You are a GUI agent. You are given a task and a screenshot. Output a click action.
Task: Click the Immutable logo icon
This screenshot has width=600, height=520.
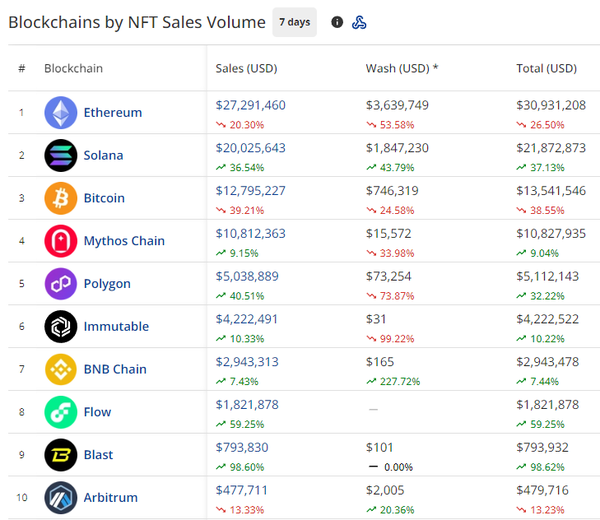pyautogui.click(x=60, y=326)
